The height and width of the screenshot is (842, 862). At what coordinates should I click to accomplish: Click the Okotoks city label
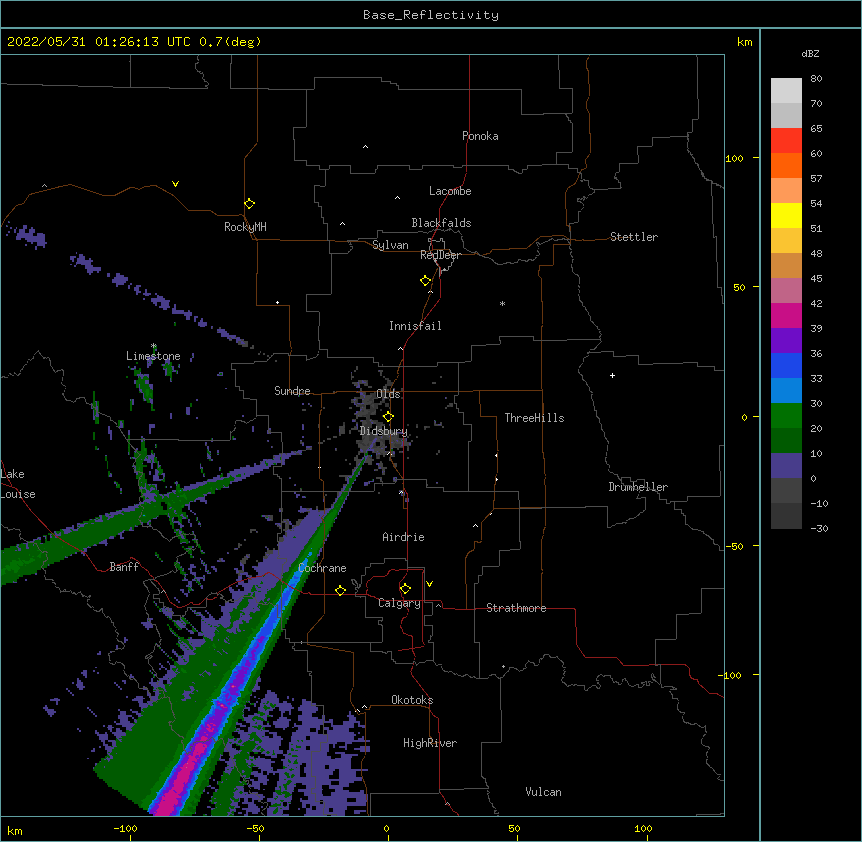click(x=412, y=700)
